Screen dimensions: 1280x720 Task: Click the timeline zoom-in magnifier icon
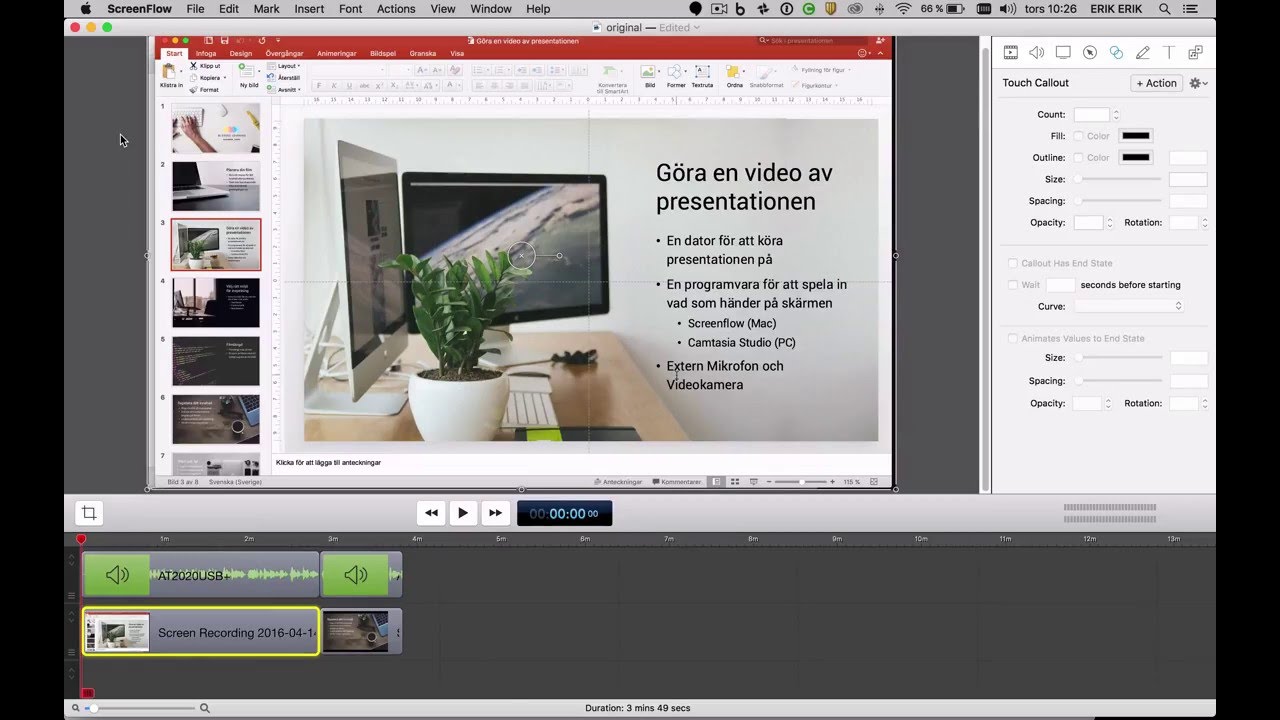205,708
